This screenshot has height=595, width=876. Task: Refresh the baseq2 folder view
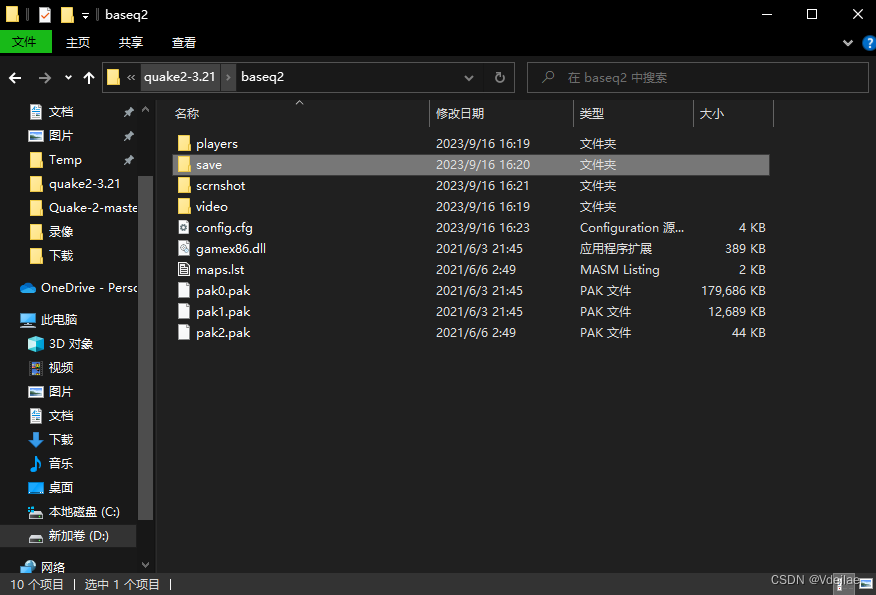(x=500, y=77)
